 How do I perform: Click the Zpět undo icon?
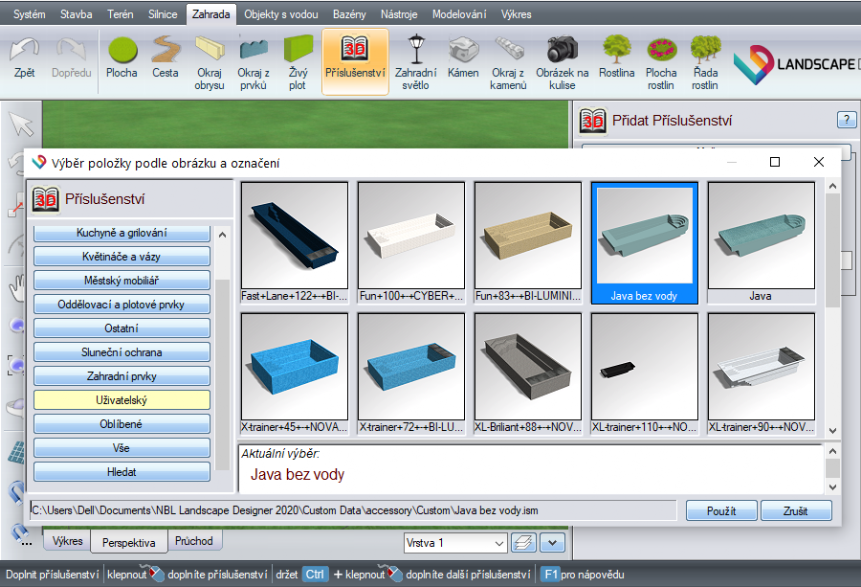(x=24, y=58)
